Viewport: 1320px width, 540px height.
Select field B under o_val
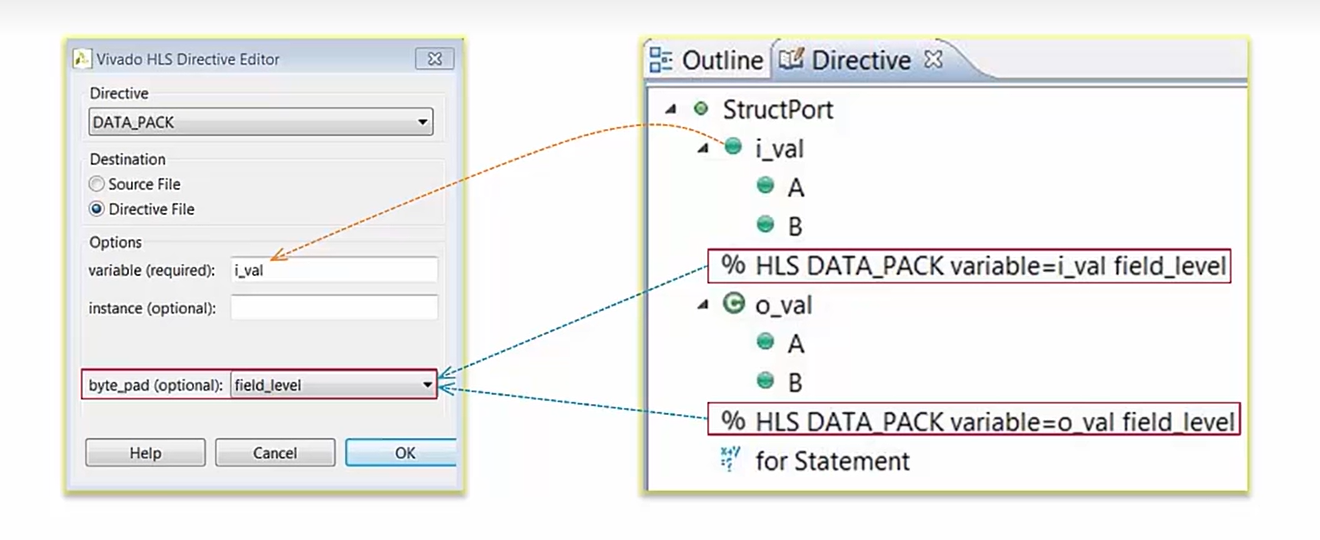tap(795, 383)
